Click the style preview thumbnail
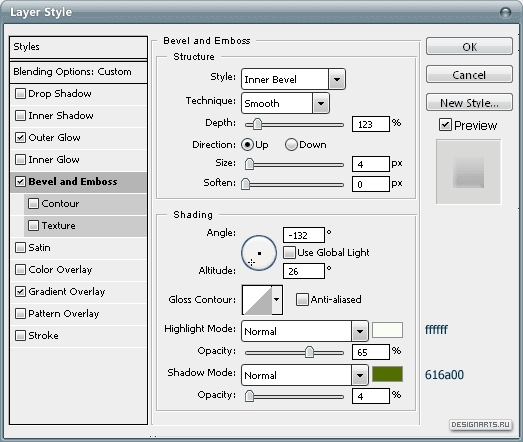Screen dimensions: 523x442 point(468,172)
